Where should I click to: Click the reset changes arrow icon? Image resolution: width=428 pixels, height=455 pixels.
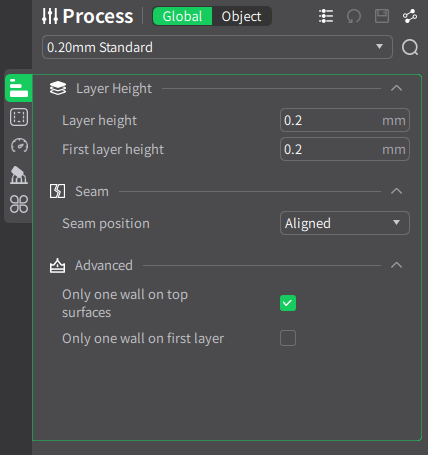click(354, 16)
